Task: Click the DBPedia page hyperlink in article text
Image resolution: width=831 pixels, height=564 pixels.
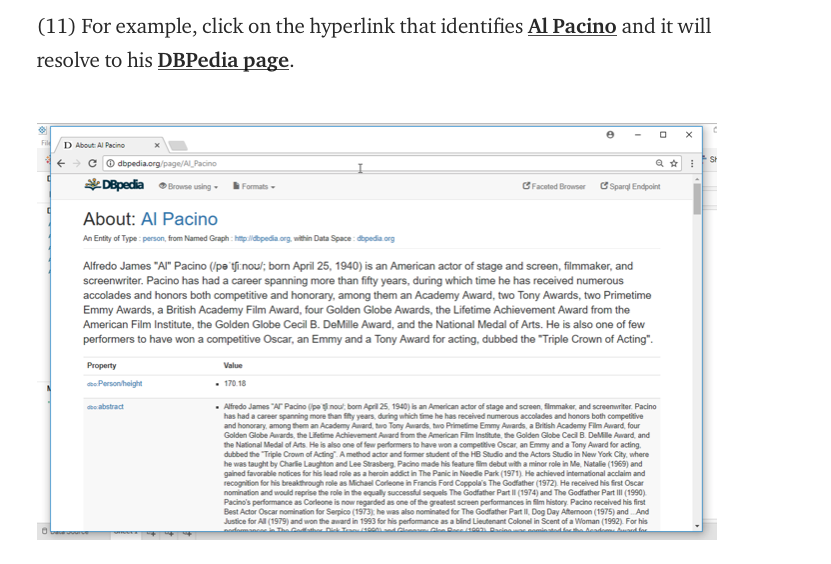Action: pos(223,60)
